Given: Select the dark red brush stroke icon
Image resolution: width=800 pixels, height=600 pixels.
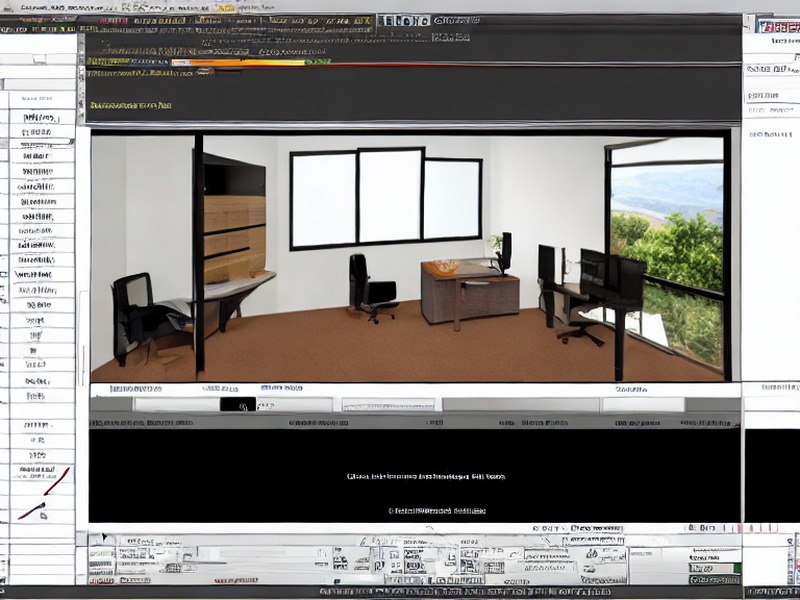Looking at the screenshot, I should [32, 510].
